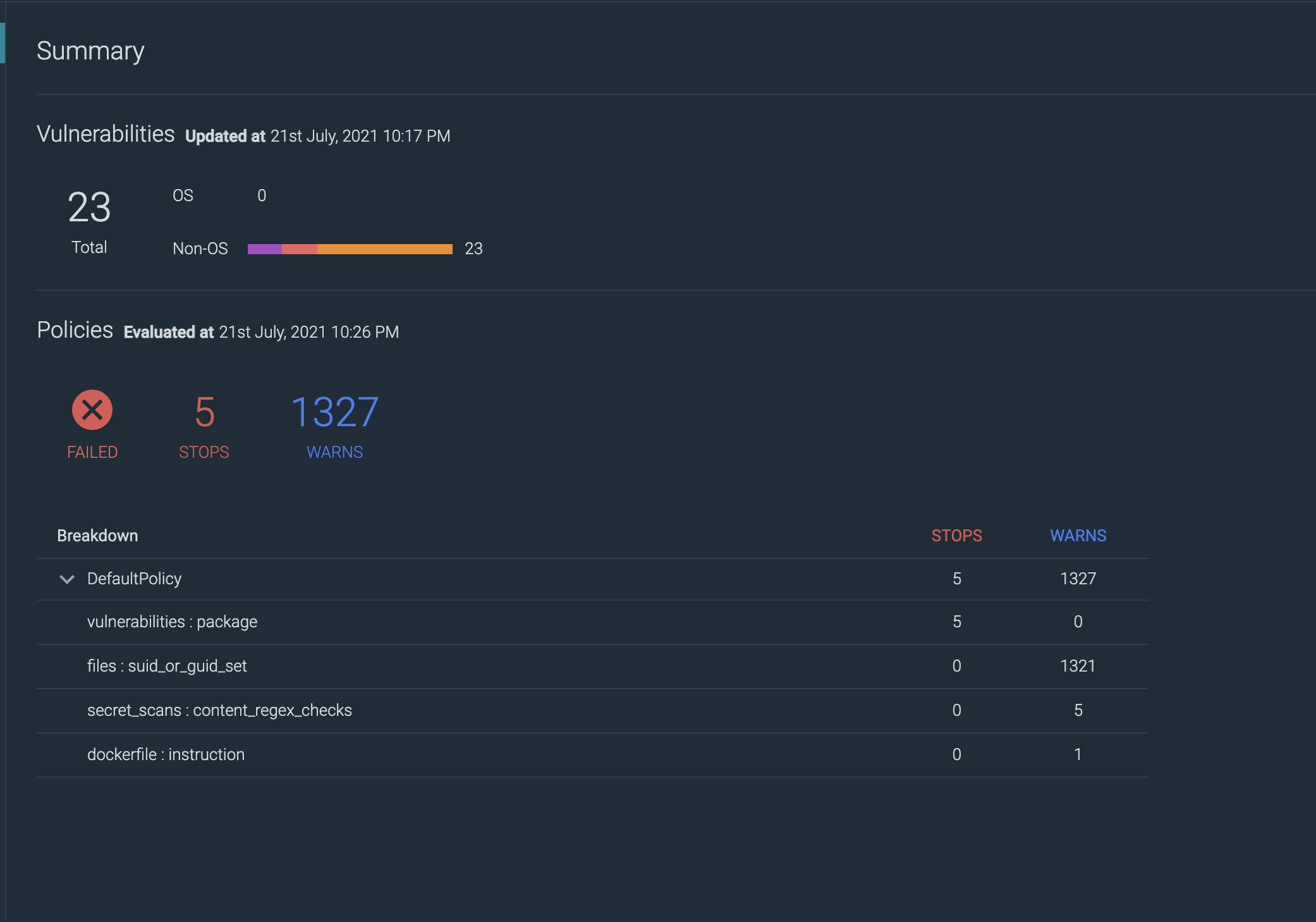This screenshot has height=922, width=1316.
Task: Click the Evaluated at 10:26 PM timestamp
Action: pos(262,332)
